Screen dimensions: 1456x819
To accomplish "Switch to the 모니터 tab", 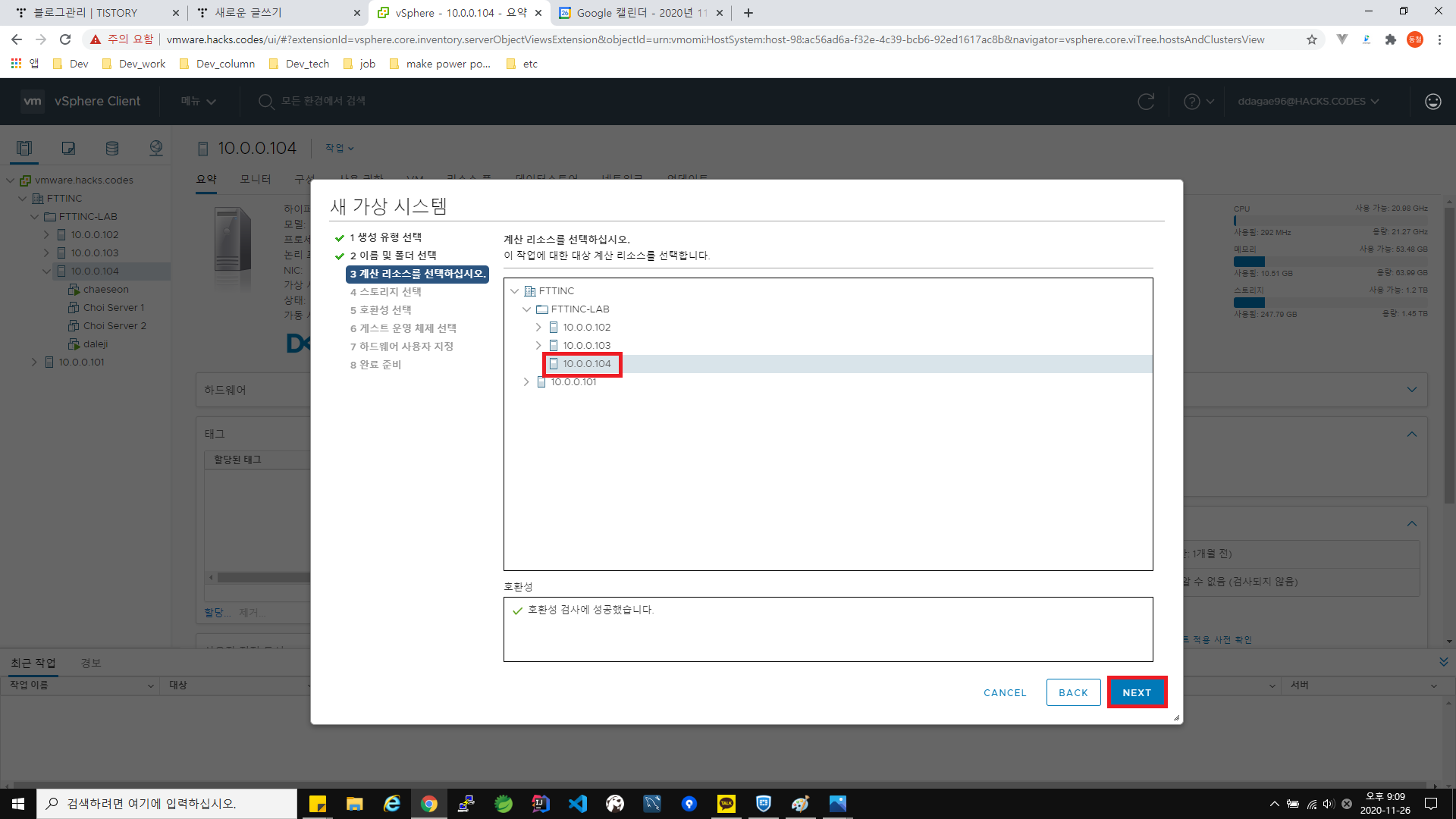I will [256, 179].
